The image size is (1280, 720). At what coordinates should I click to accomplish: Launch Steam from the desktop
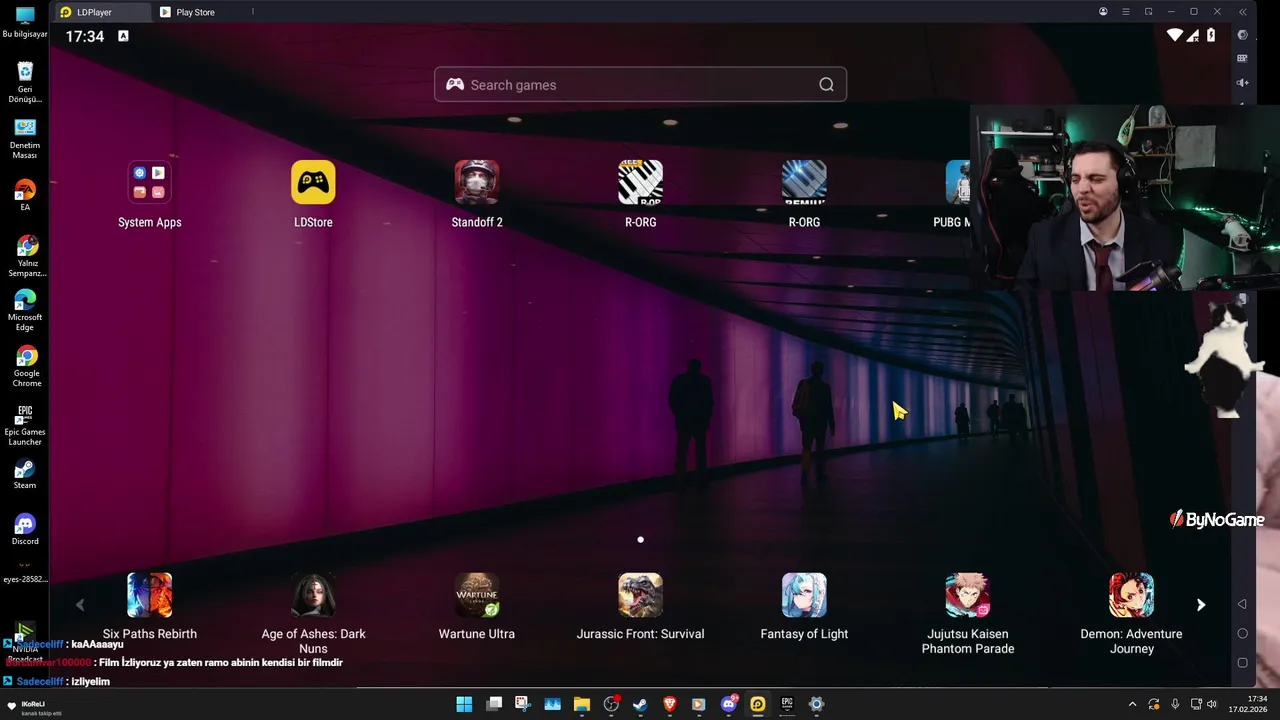25,474
